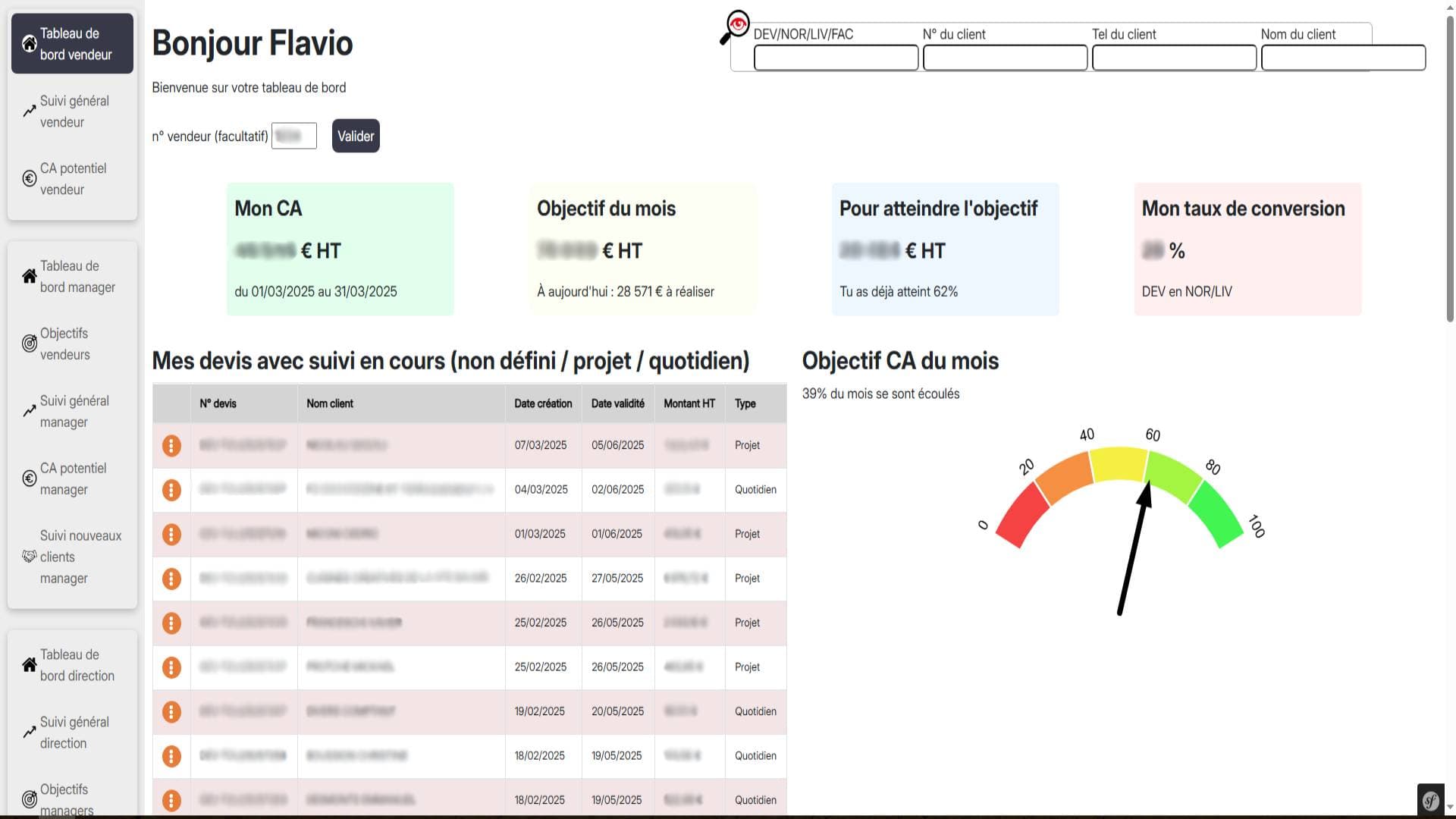This screenshot has height=819, width=1456.
Task: Go to Suivi général vendeur page
Action: pyautogui.click(x=72, y=111)
